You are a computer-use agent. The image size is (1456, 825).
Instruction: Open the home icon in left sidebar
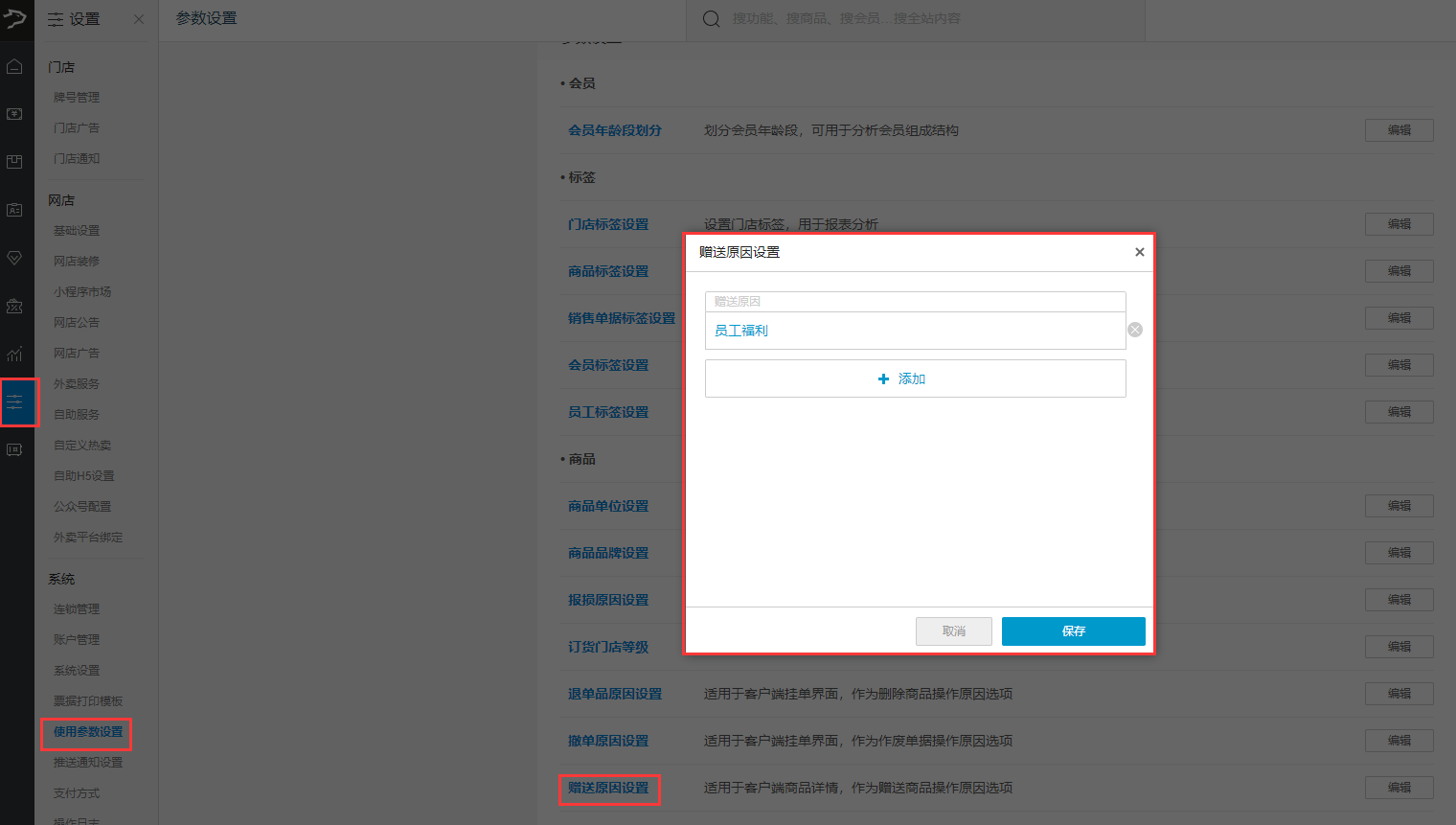click(14, 67)
